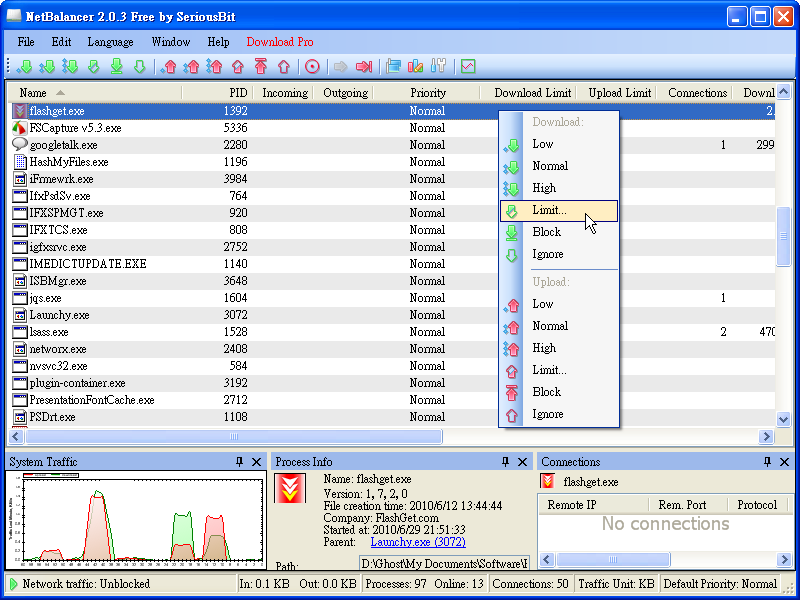Select the lsass.exe process row
Screen dimensions: 800x600
tap(392, 332)
